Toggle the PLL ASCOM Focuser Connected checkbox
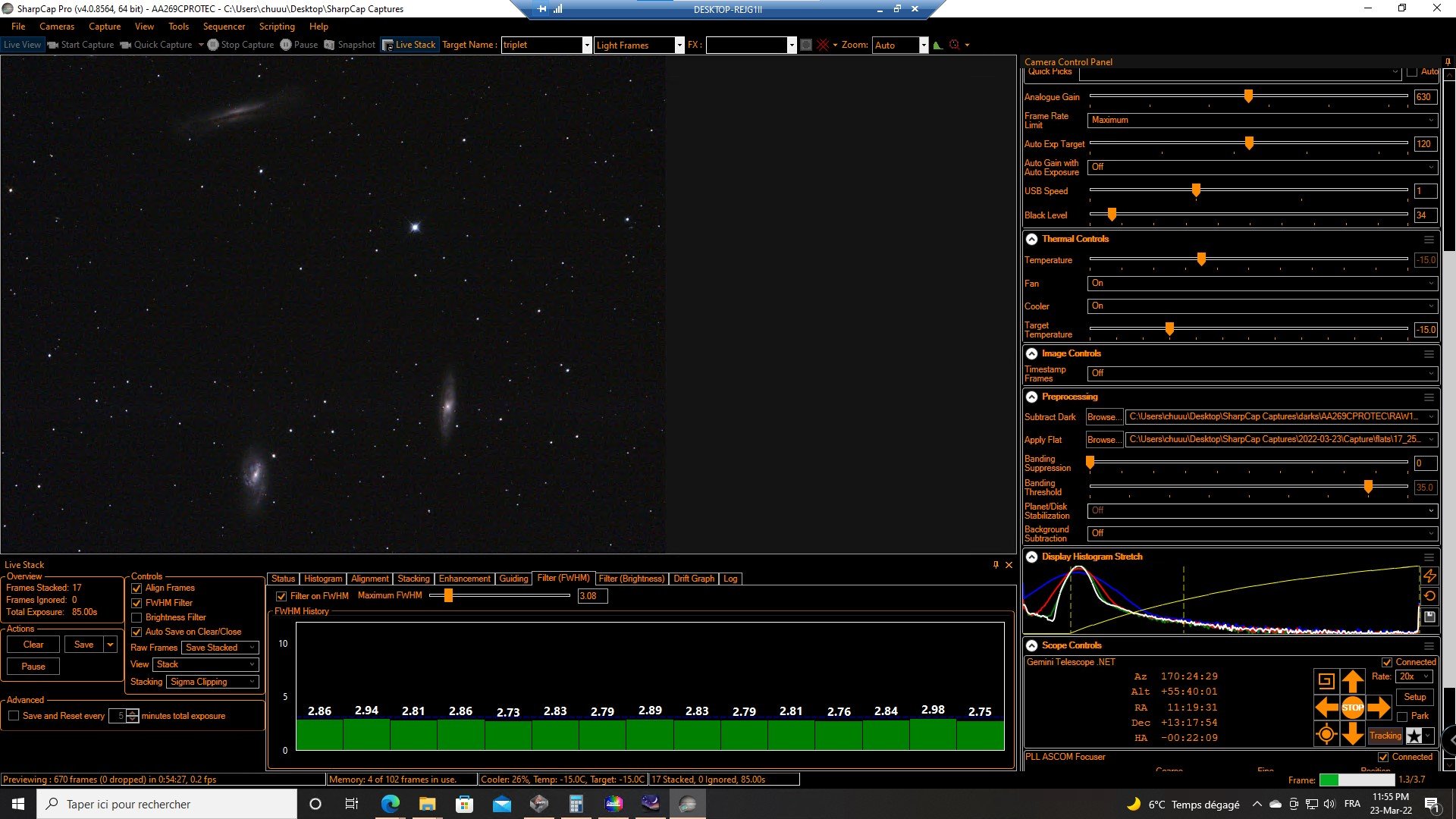Image resolution: width=1456 pixels, height=819 pixels. 1383,757
